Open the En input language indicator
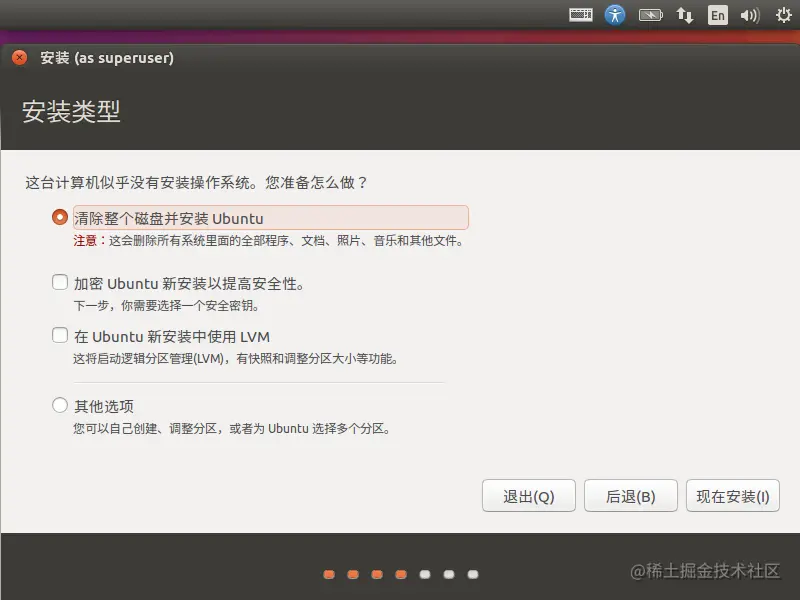Screen dimensions: 800x600 tap(718, 15)
